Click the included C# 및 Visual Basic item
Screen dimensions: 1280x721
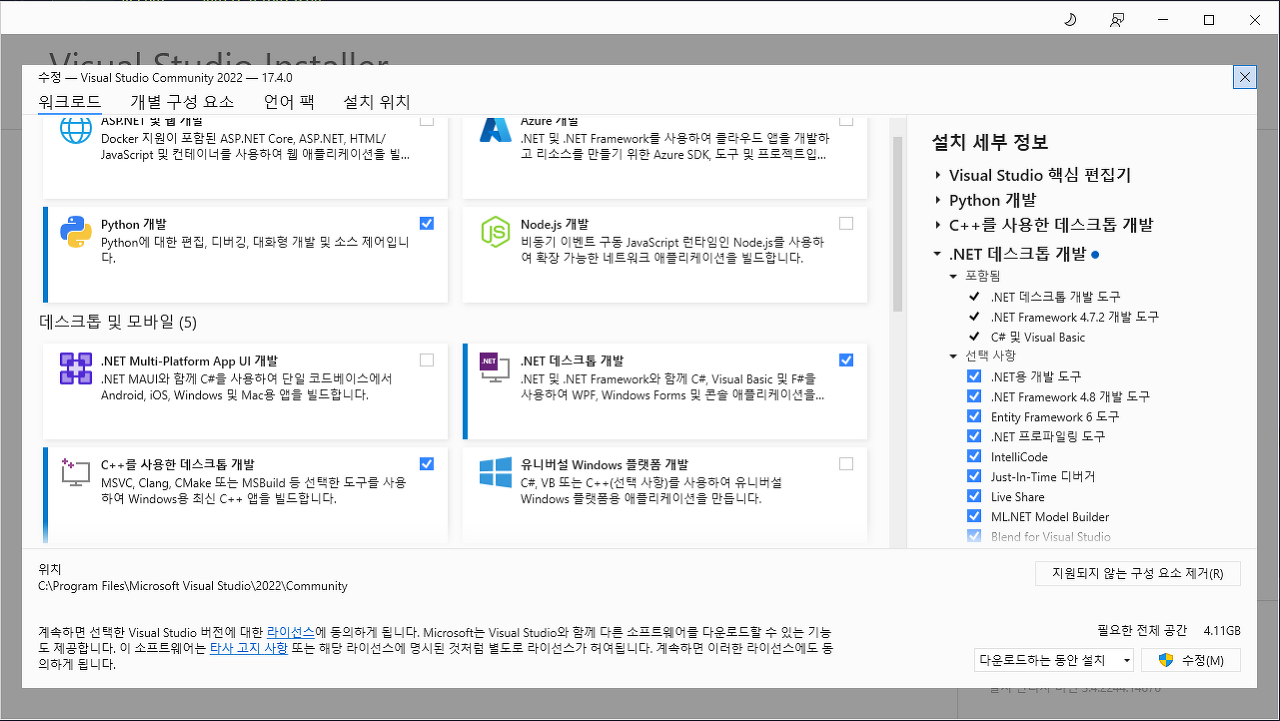1037,337
